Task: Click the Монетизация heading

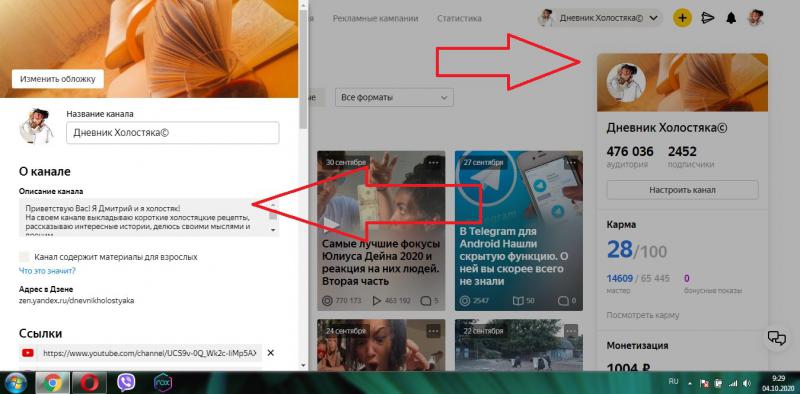Action: tap(637, 346)
